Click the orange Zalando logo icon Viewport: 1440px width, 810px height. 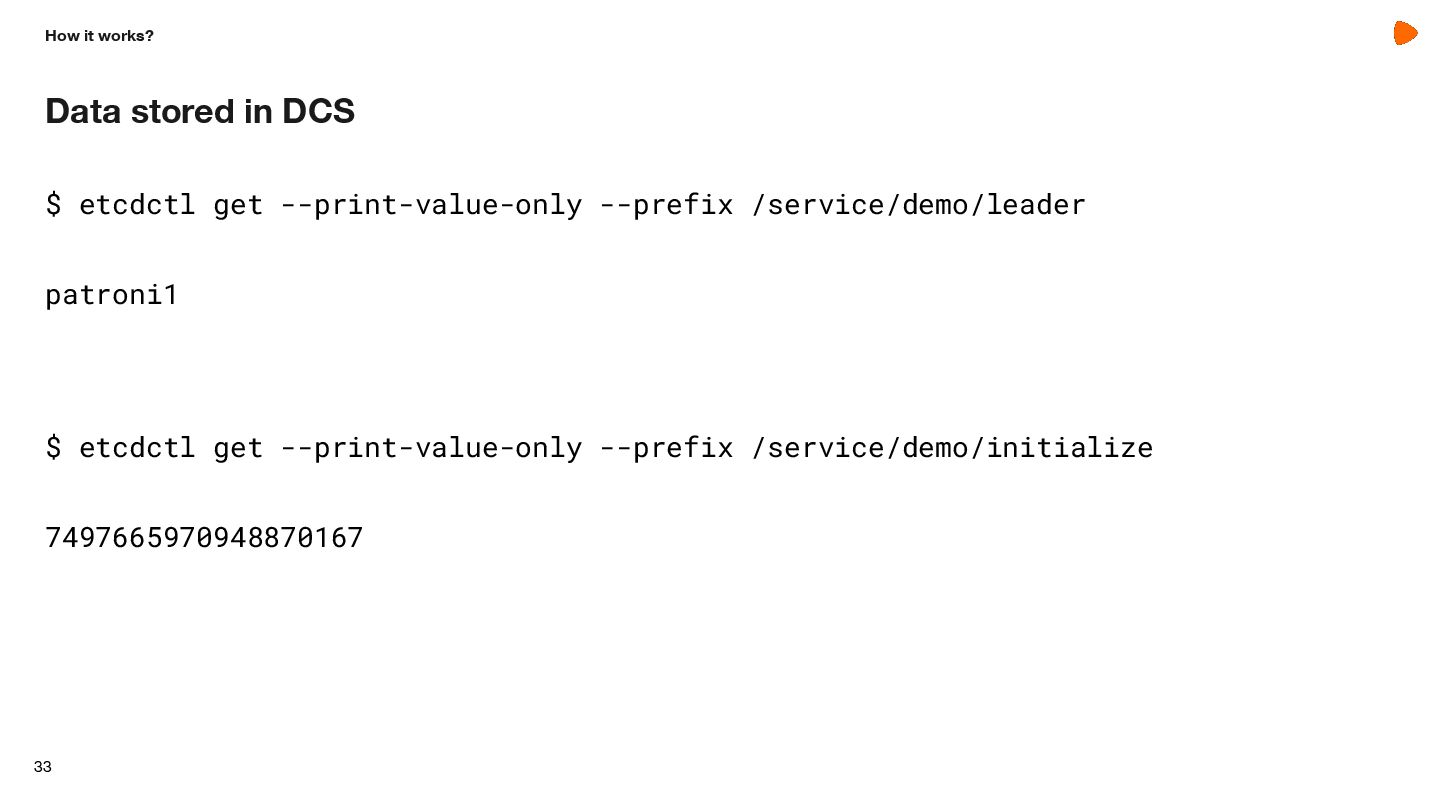(1406, 33)
